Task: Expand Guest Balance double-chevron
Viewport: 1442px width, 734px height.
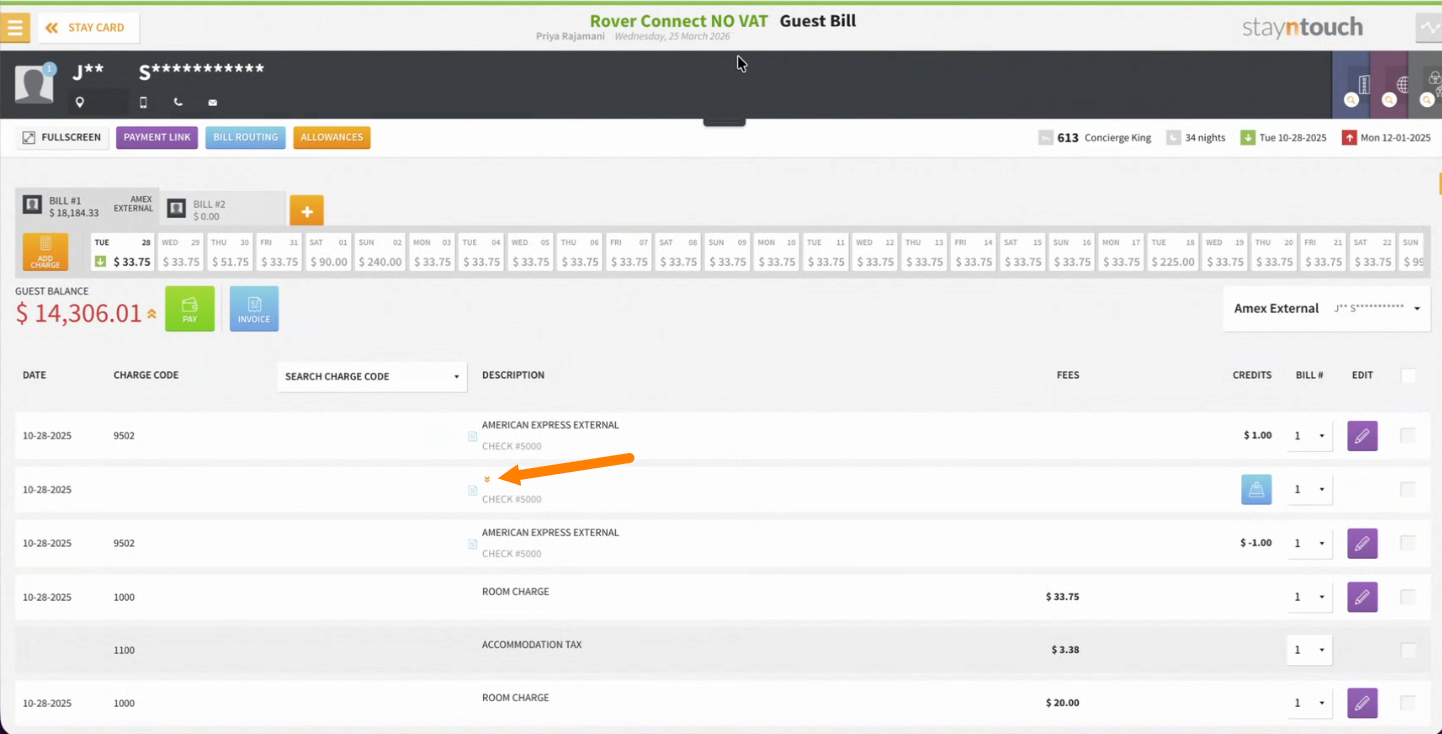Action: (x=152, y=314)
